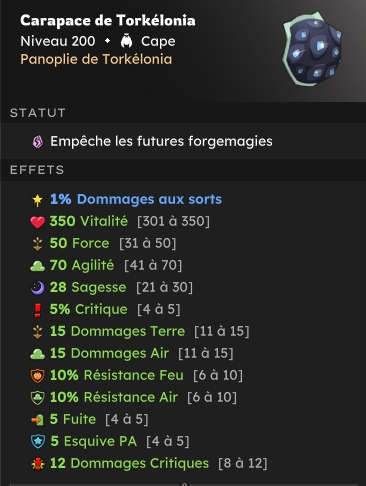Click the green cloud Agilité icon
The height and width of the screenshot is (486, 366).
37,266
